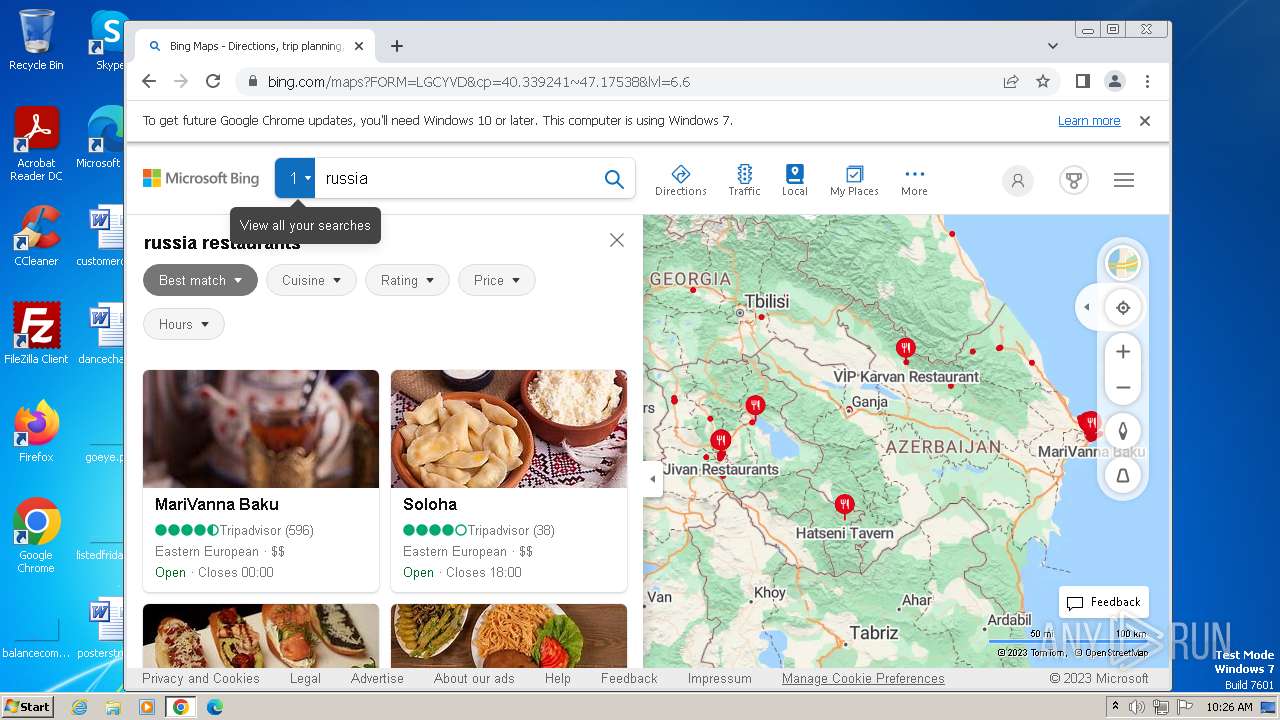Expand map controls side arrow
The height and width of the screenshot is (720, 1280).
(1087, 307)
